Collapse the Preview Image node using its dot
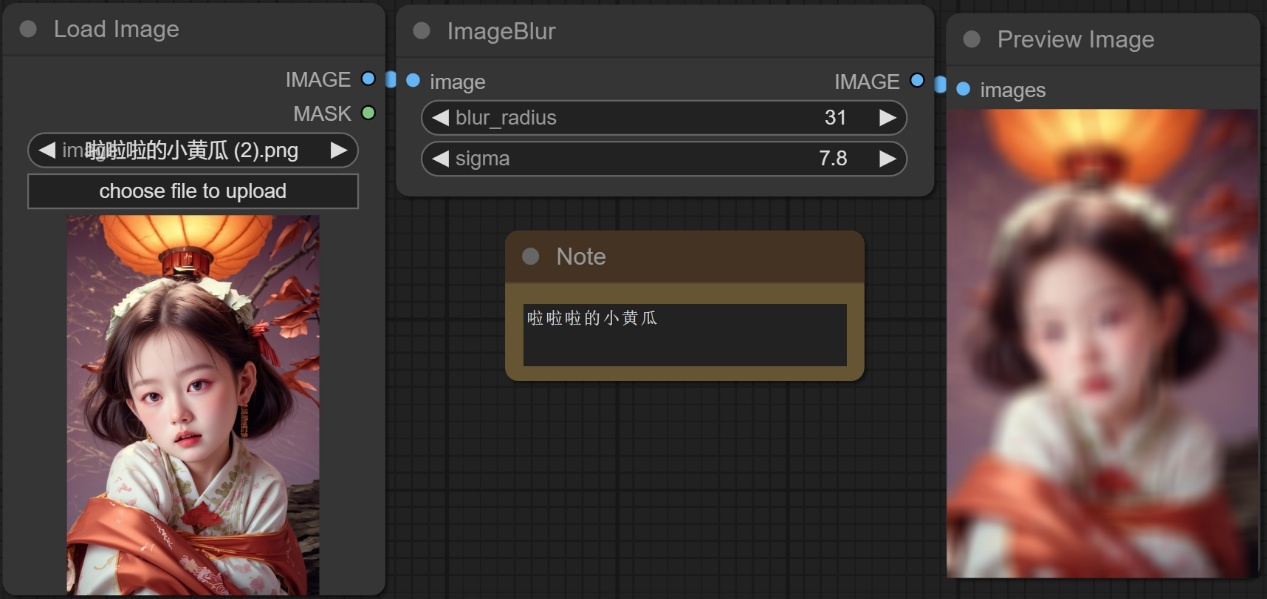This screenshot has height=599, width=1267. (x=971, y=39)
